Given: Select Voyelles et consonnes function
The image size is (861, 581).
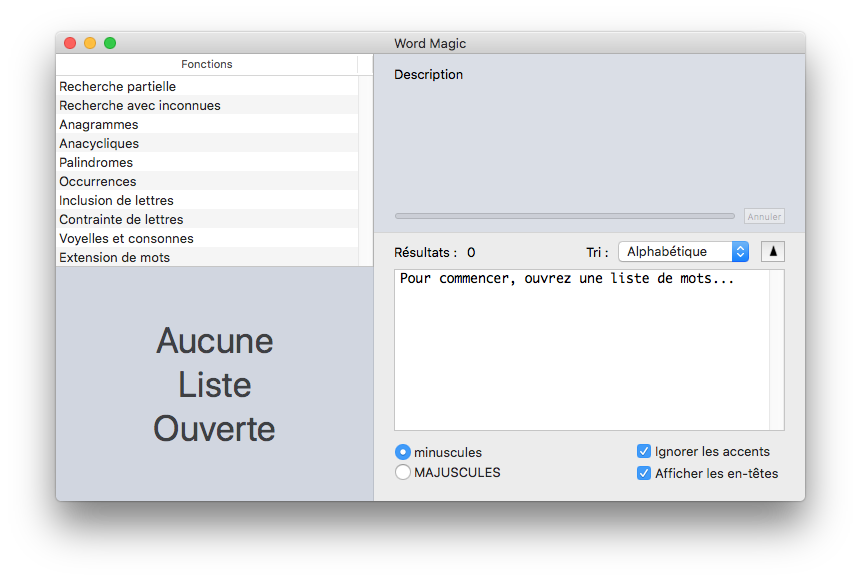Looking at the screenshot, I should coord(126,239).
